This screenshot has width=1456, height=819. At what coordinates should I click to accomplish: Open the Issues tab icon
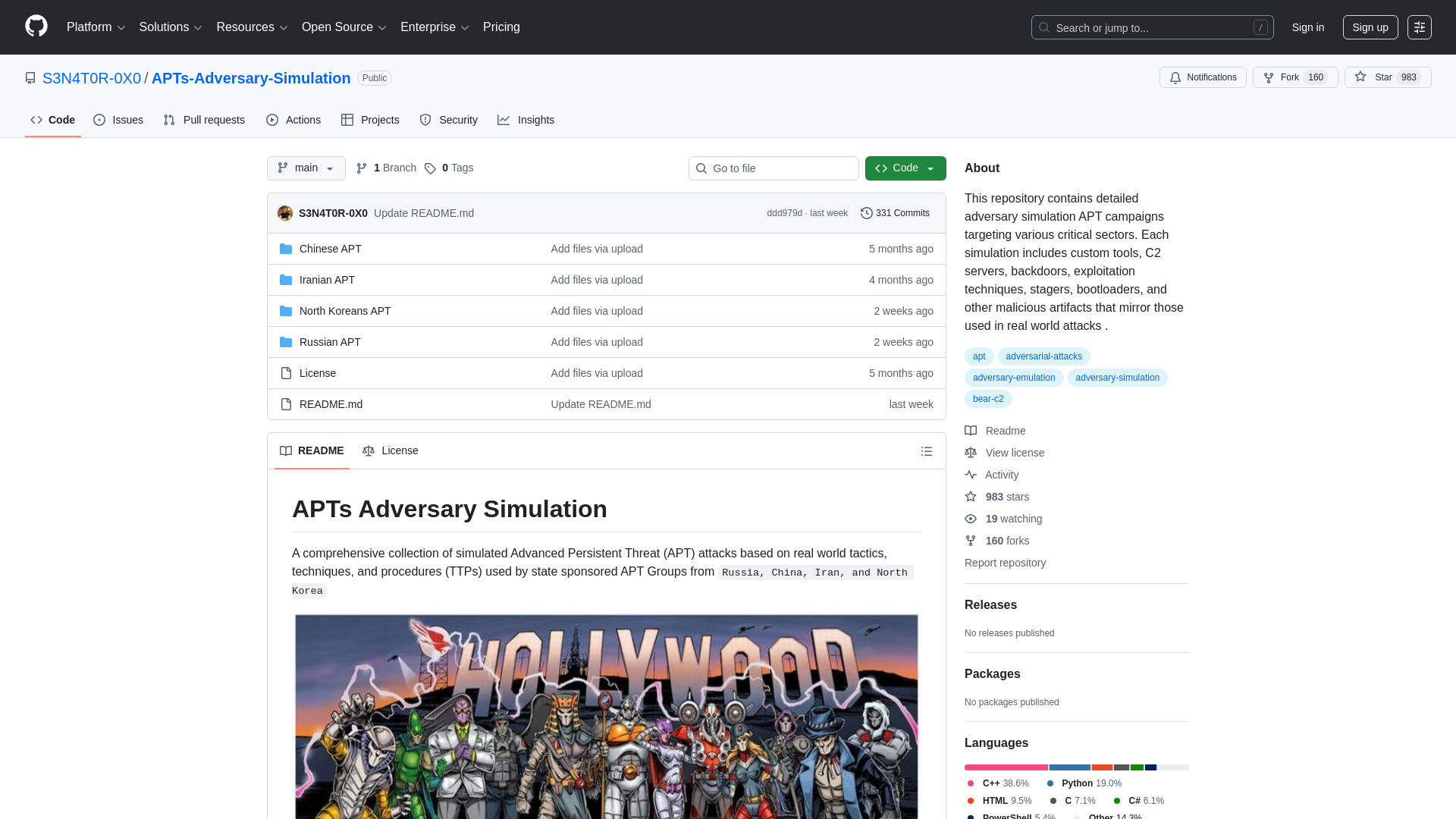tap(99, 120)
